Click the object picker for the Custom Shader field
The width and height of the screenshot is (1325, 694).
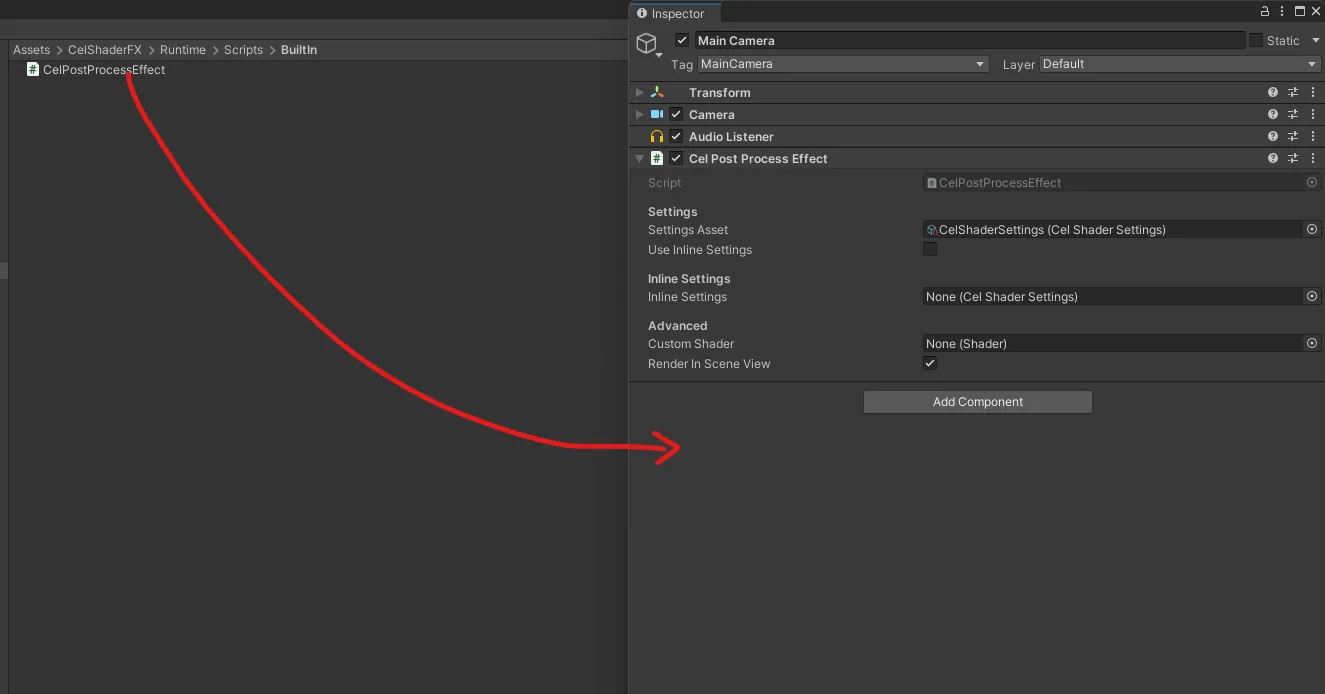[x=1312, y=343]
